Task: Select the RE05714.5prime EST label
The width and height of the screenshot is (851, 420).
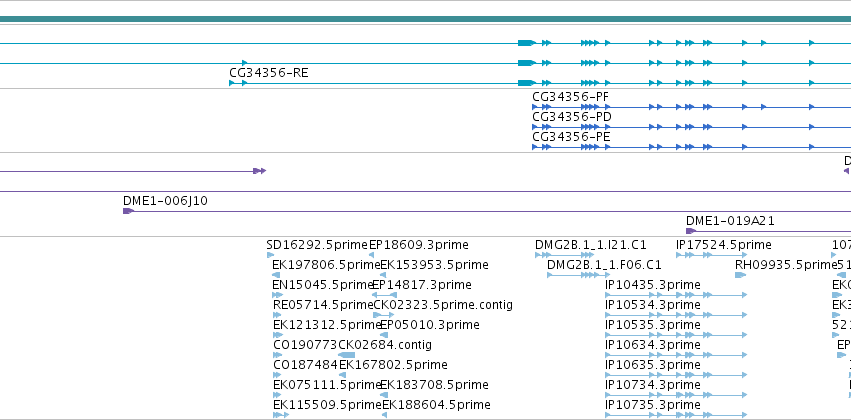Action: (x=323, y=305)
